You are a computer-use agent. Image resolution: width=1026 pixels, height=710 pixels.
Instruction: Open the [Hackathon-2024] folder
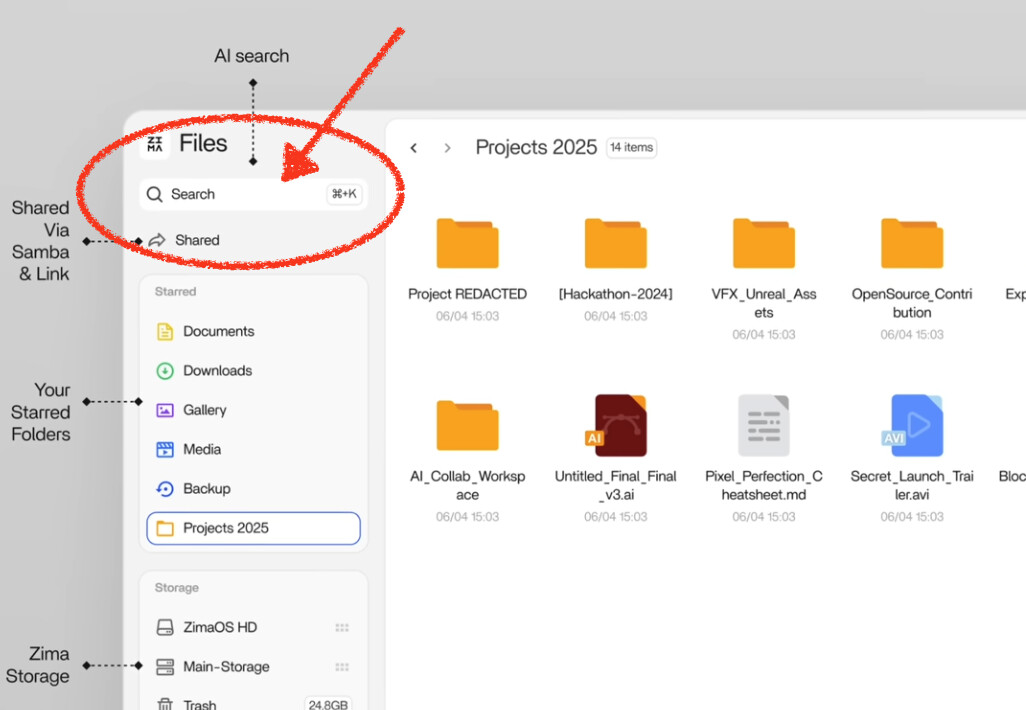pos(615,244)
